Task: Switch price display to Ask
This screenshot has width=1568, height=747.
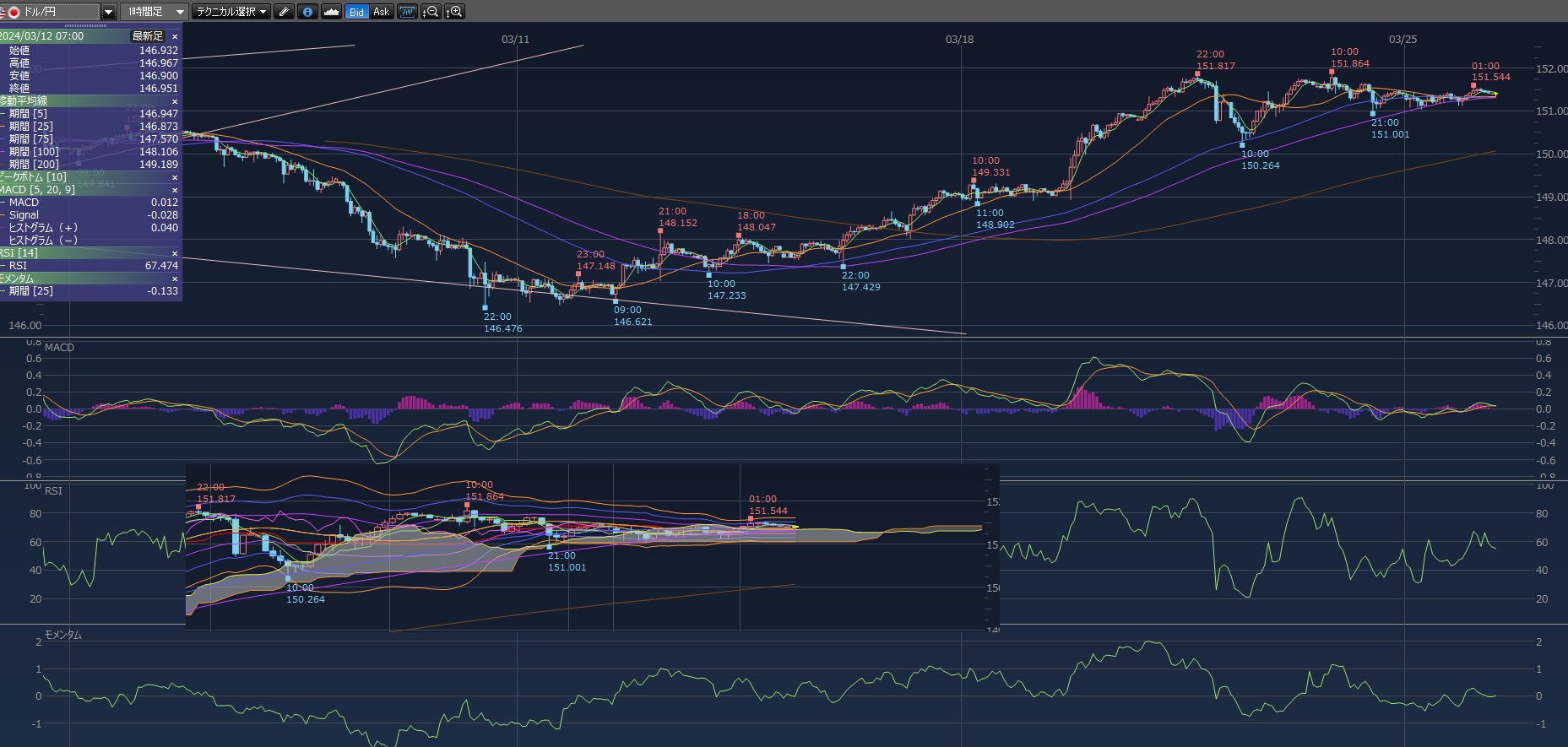Action: click(381, 12)
